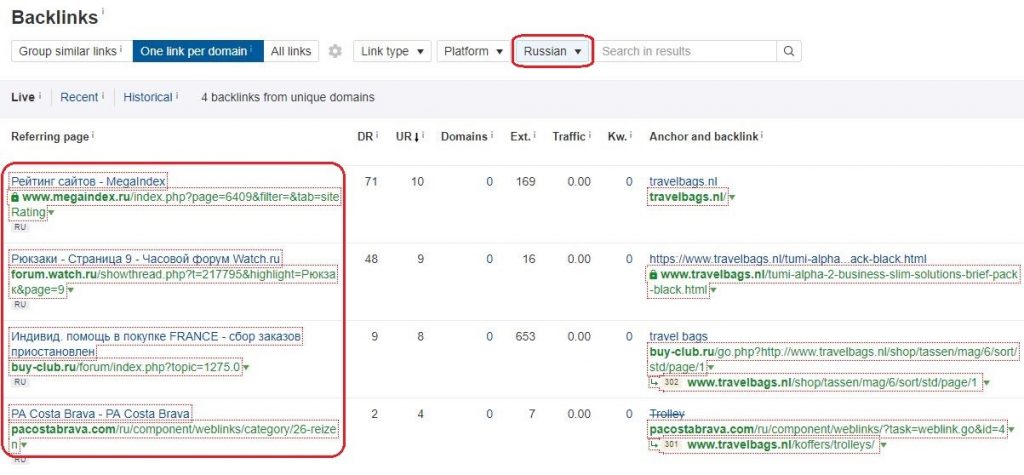The width and height of the screenshot is (1024, 475).
Task: Click the info icon beside the DR column
Action: 378,136
